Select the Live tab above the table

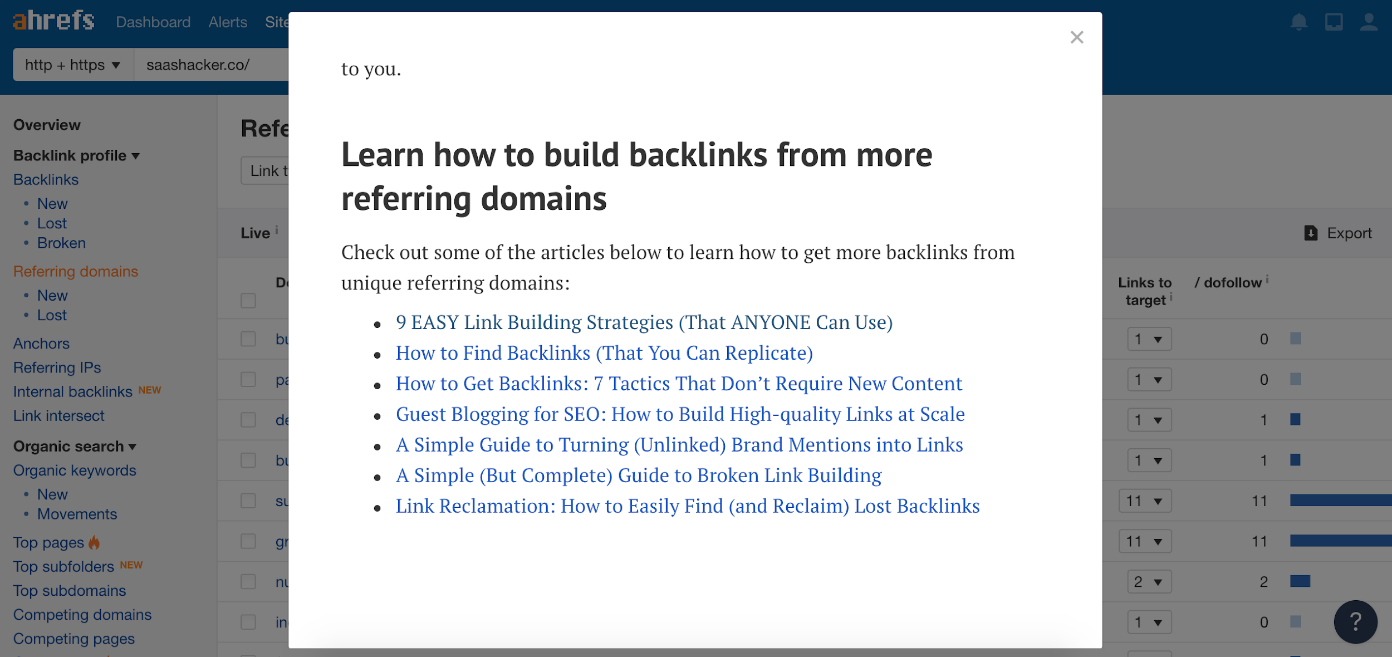(x=255, y=233)
